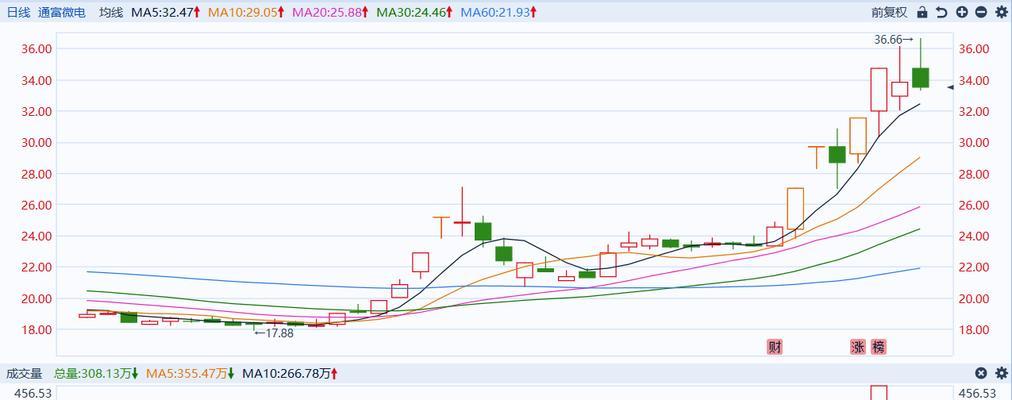Screen dimensions: 1012x400
Task: Click the MA30:24.46 indicator value
Action: coord(415,12)
